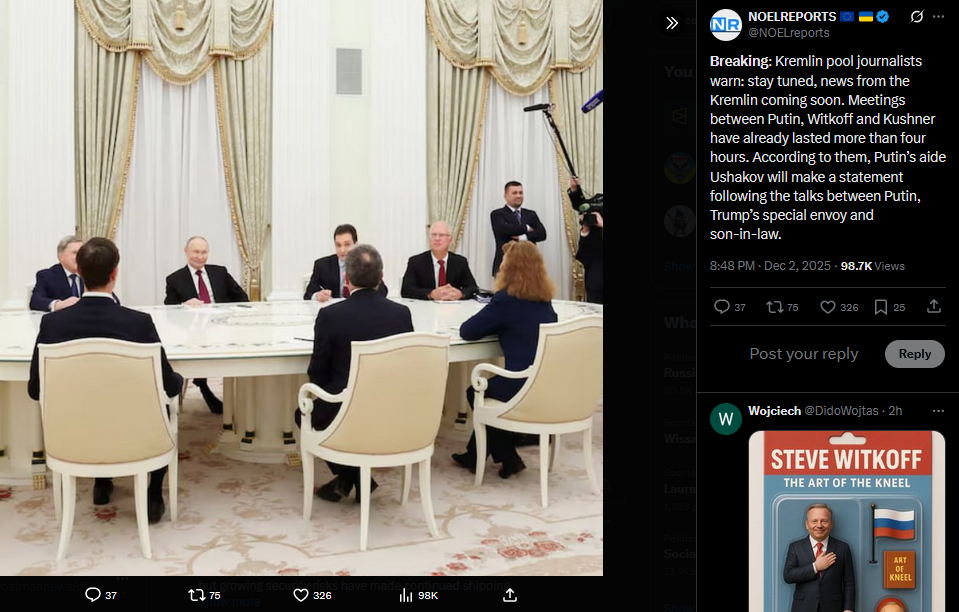This screenshot has height=612, width=959.
Task: Click the Reply button
Action: (914, 354)
